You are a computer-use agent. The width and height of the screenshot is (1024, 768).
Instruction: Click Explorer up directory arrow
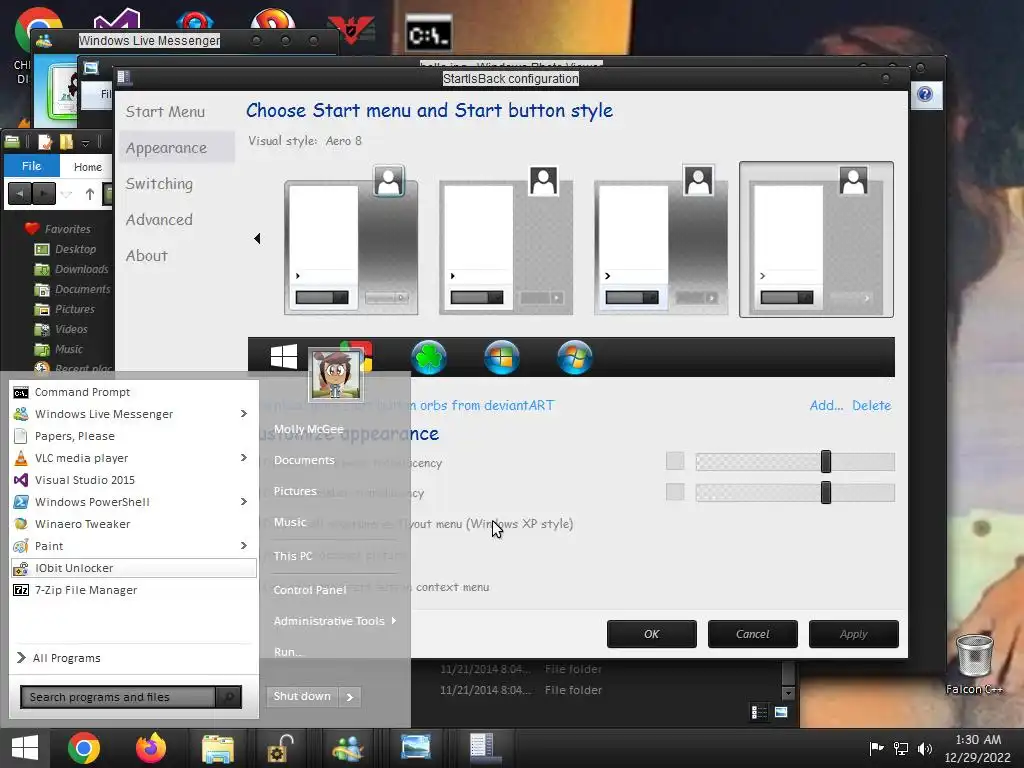(89, 193)
